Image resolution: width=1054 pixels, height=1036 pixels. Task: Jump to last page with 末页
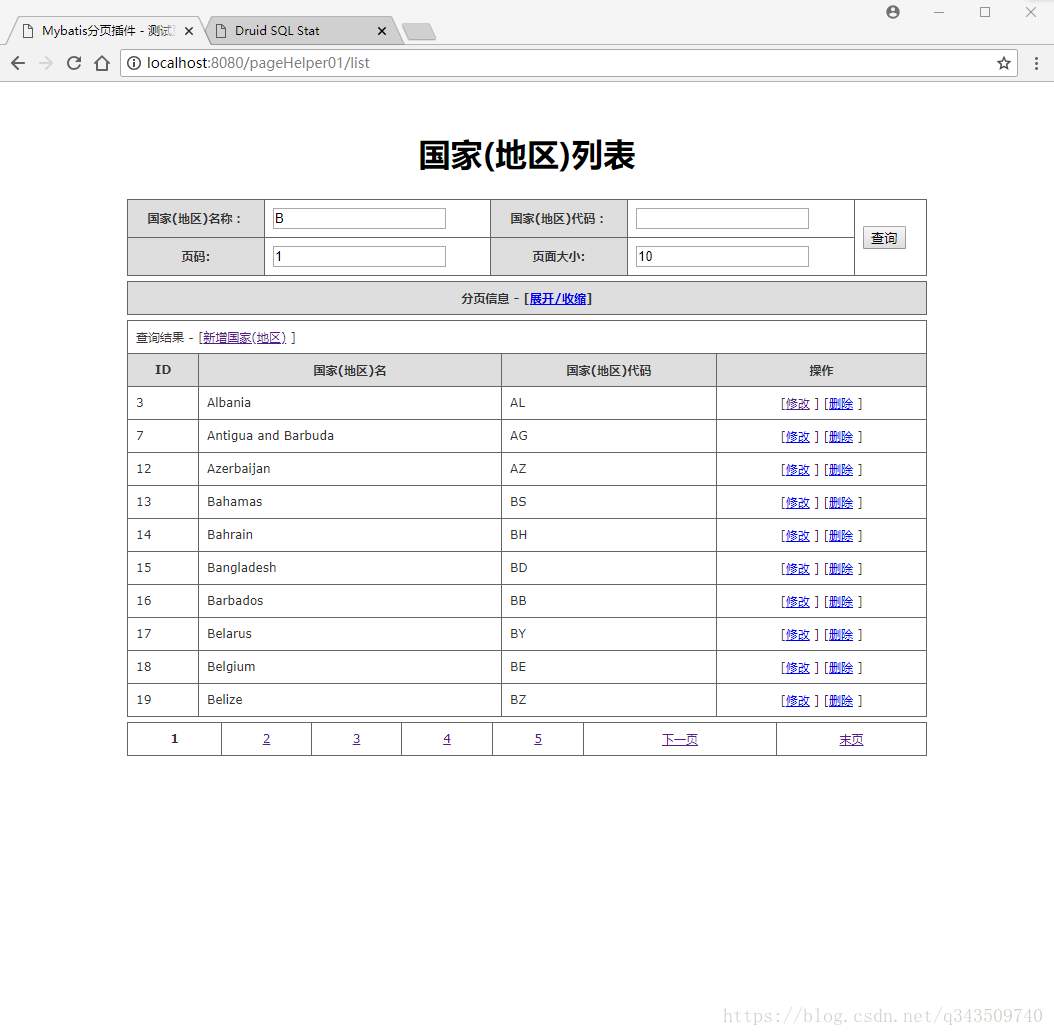(x=851, y=740)
